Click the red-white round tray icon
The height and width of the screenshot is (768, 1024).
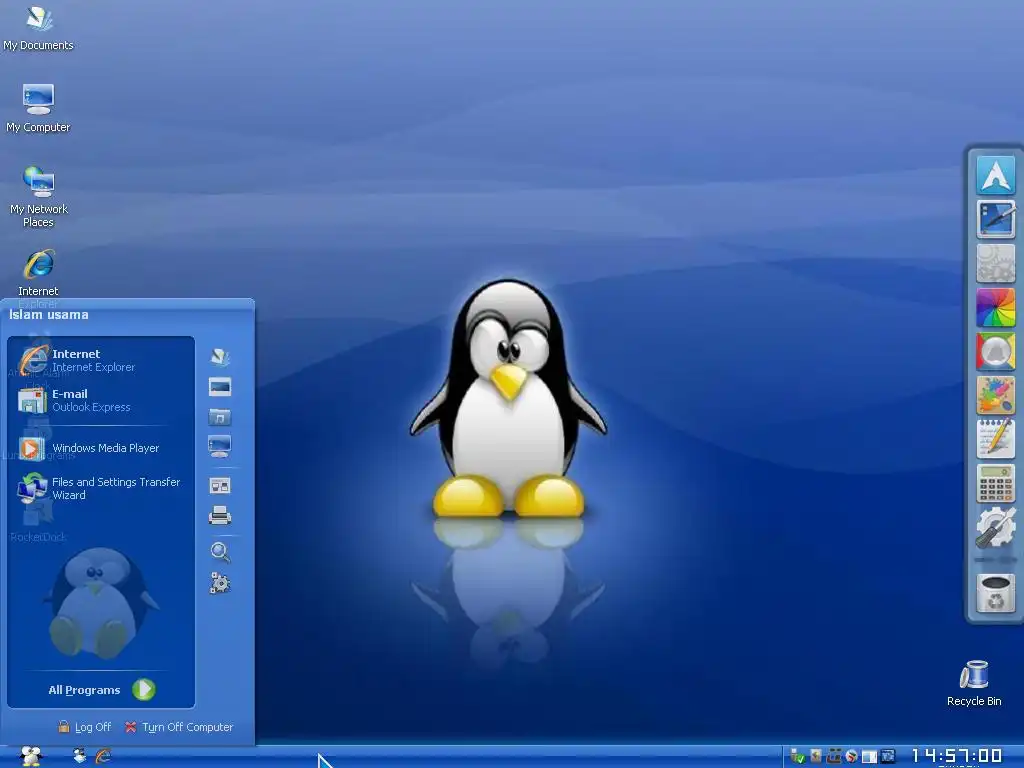[851, 756]
